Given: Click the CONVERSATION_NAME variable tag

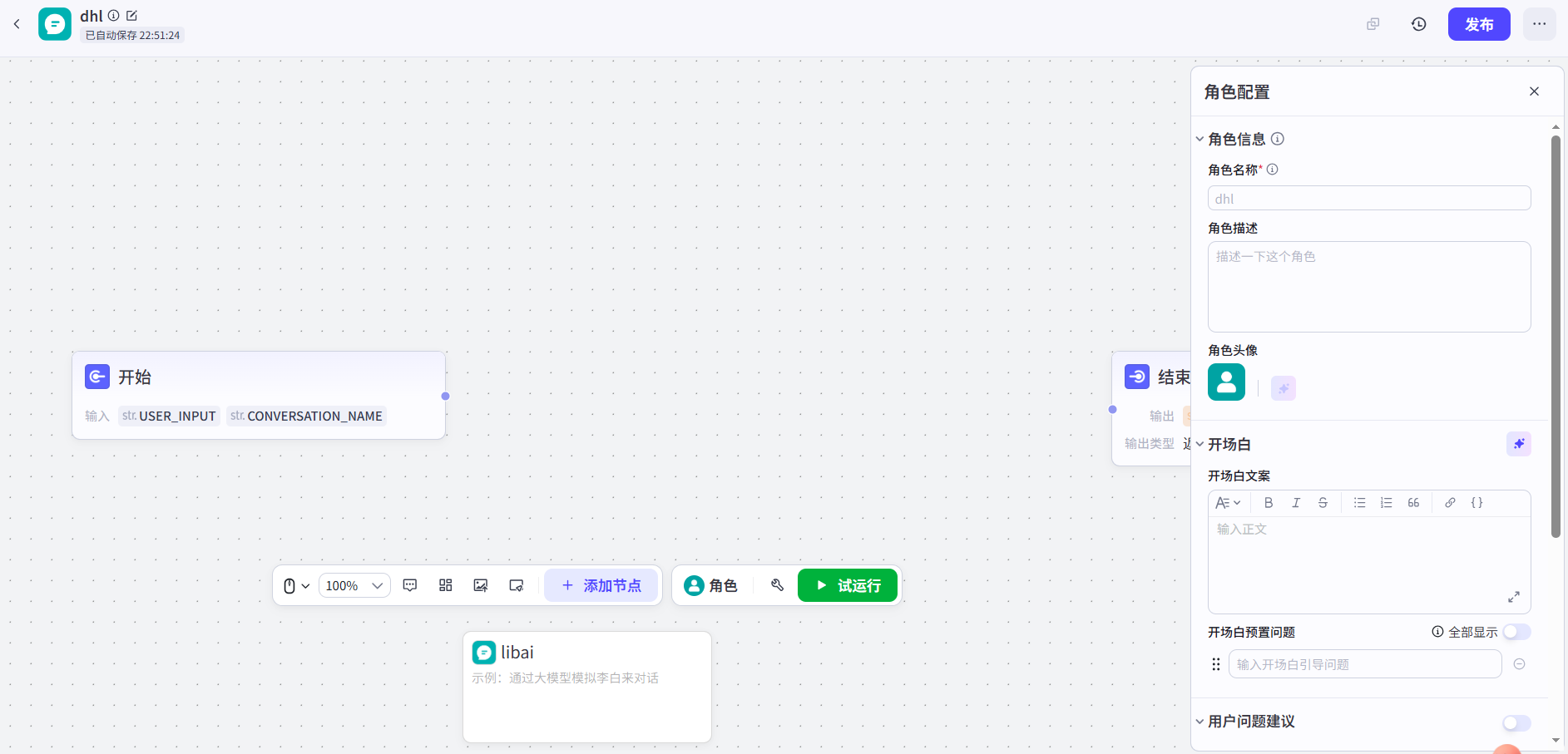Looking at the screenshot, I should 306,416.
